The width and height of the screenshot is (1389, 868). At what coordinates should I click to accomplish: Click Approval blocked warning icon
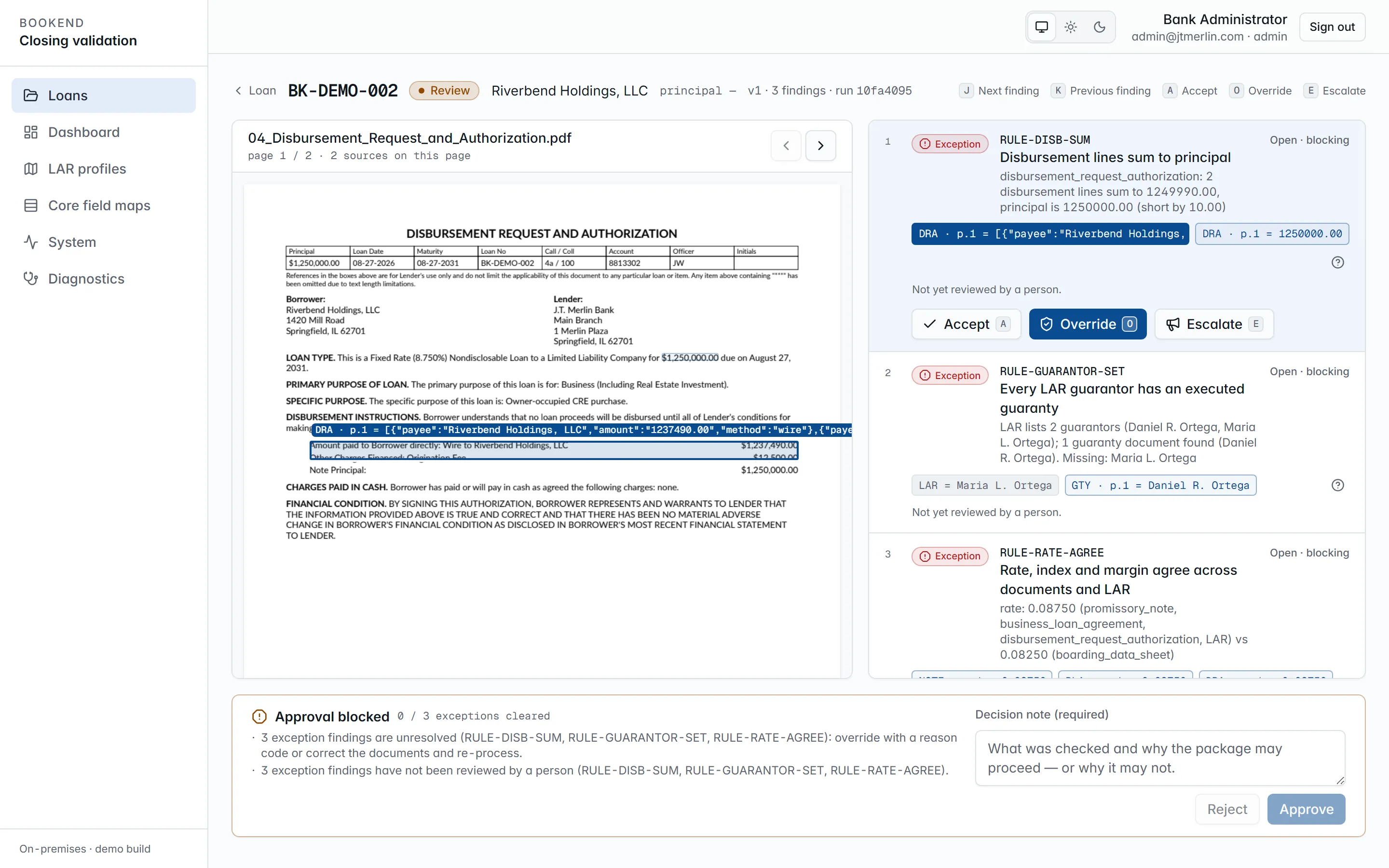[259, 717]
